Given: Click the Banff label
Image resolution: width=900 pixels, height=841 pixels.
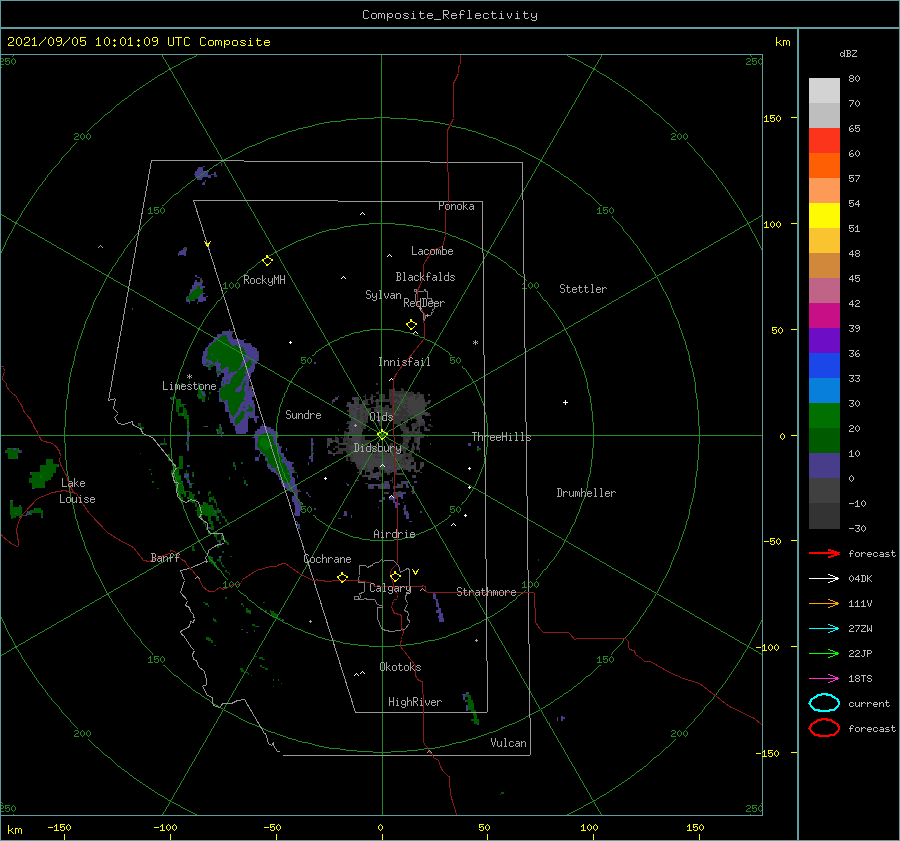Looking at the screenshot, I should 165,557.
